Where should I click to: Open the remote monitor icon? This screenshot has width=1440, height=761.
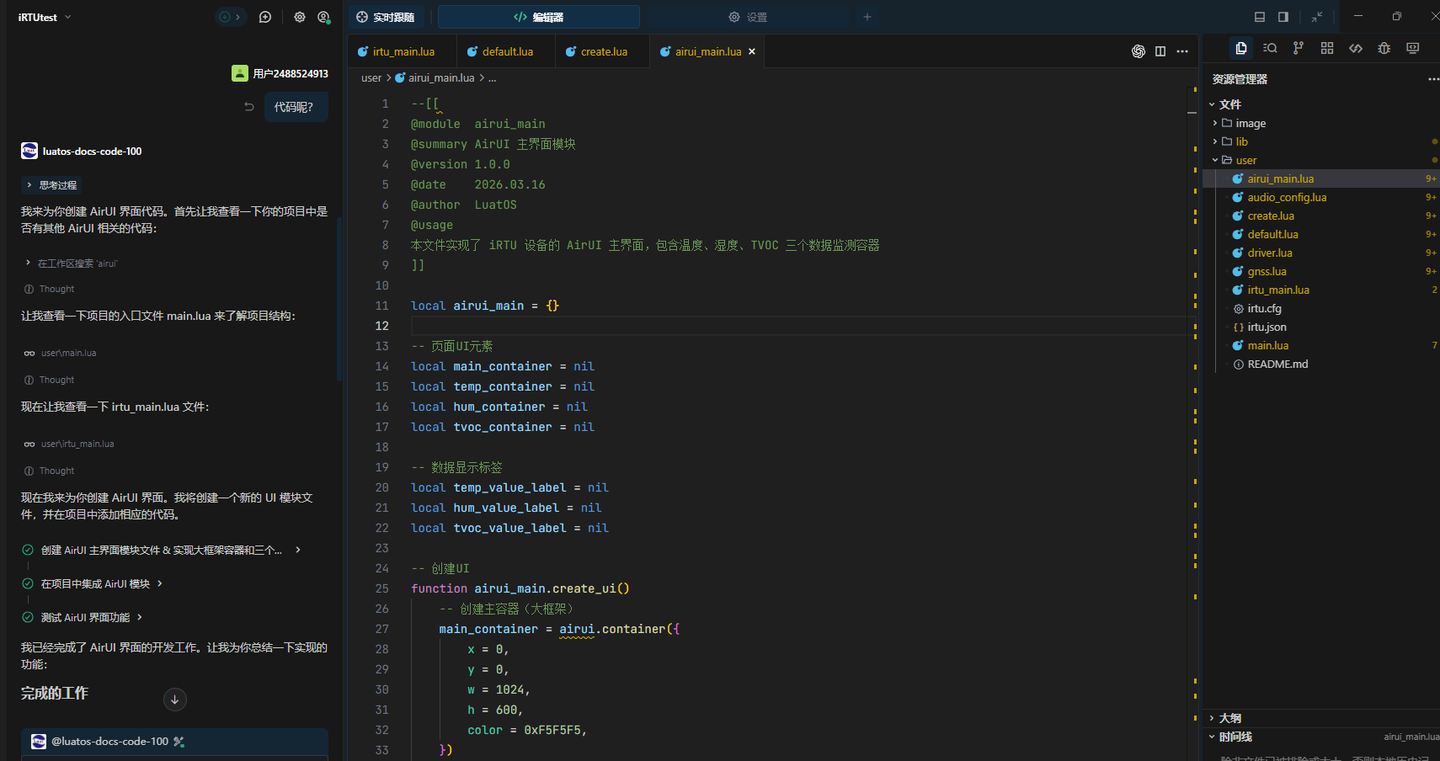[1413, 48]
